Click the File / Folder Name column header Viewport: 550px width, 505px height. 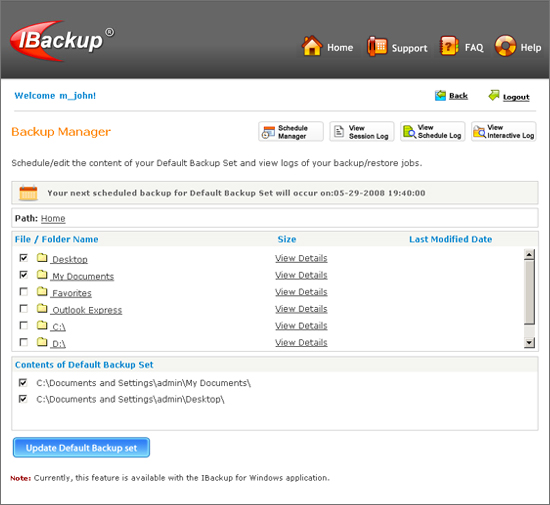pyautogui.click(x=56, y=240)
